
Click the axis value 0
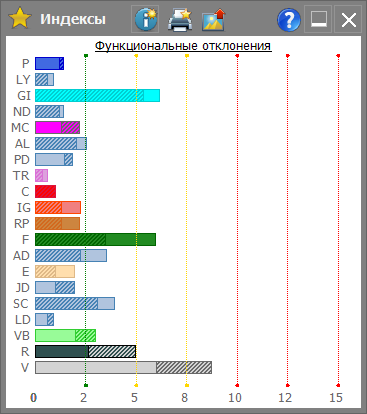(33, 397)
